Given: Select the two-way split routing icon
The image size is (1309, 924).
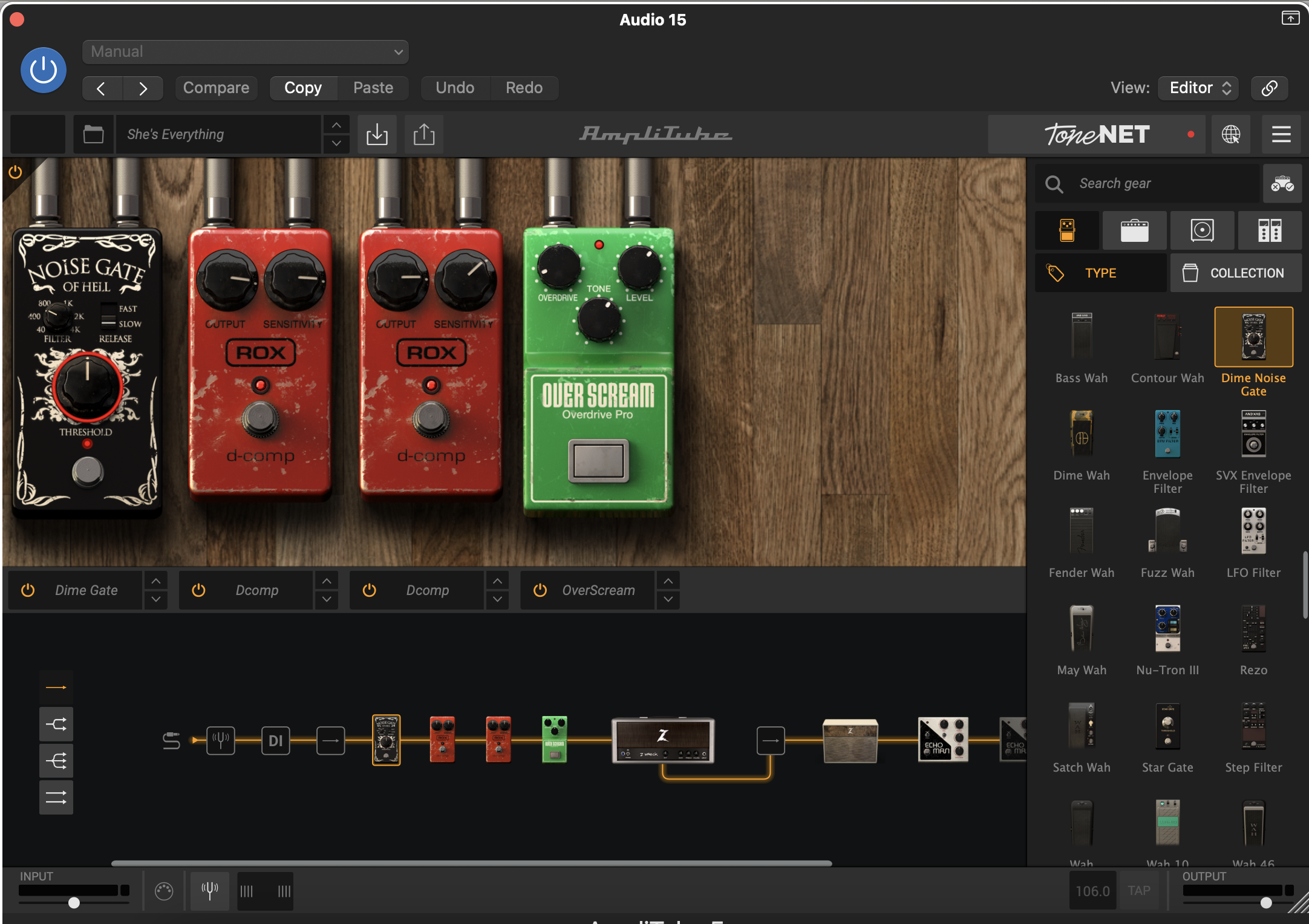Looking at the screenshot, I should point(56,724).
